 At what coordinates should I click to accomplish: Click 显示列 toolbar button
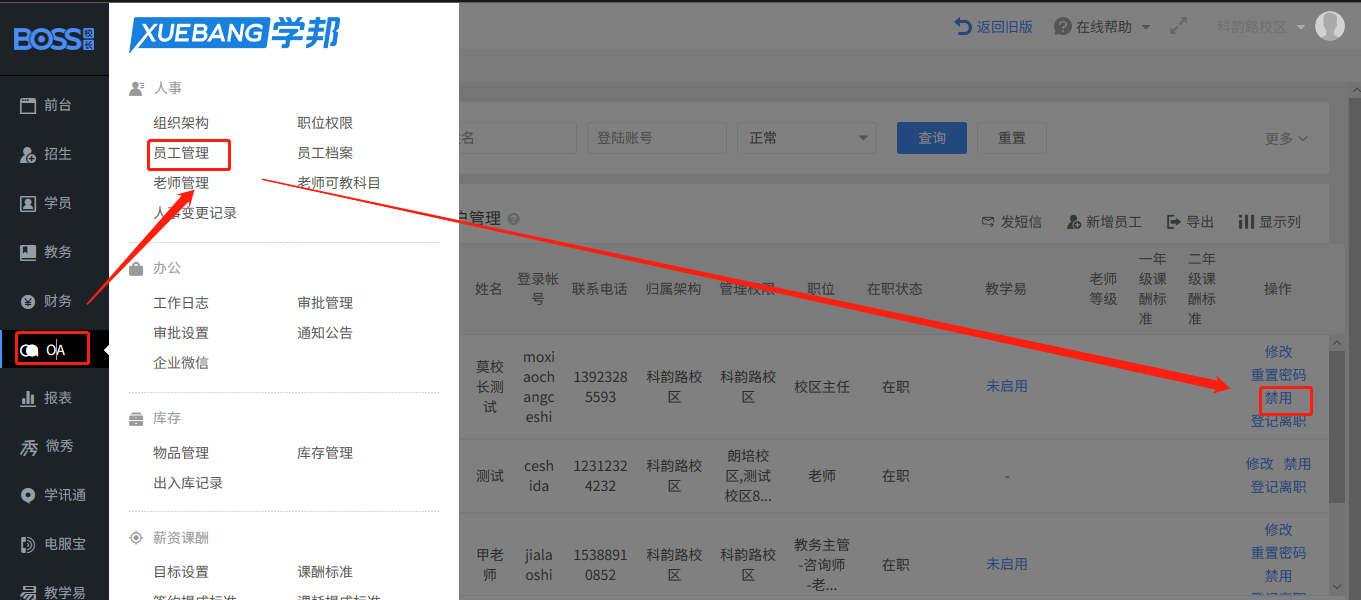tap(1270, 222)
